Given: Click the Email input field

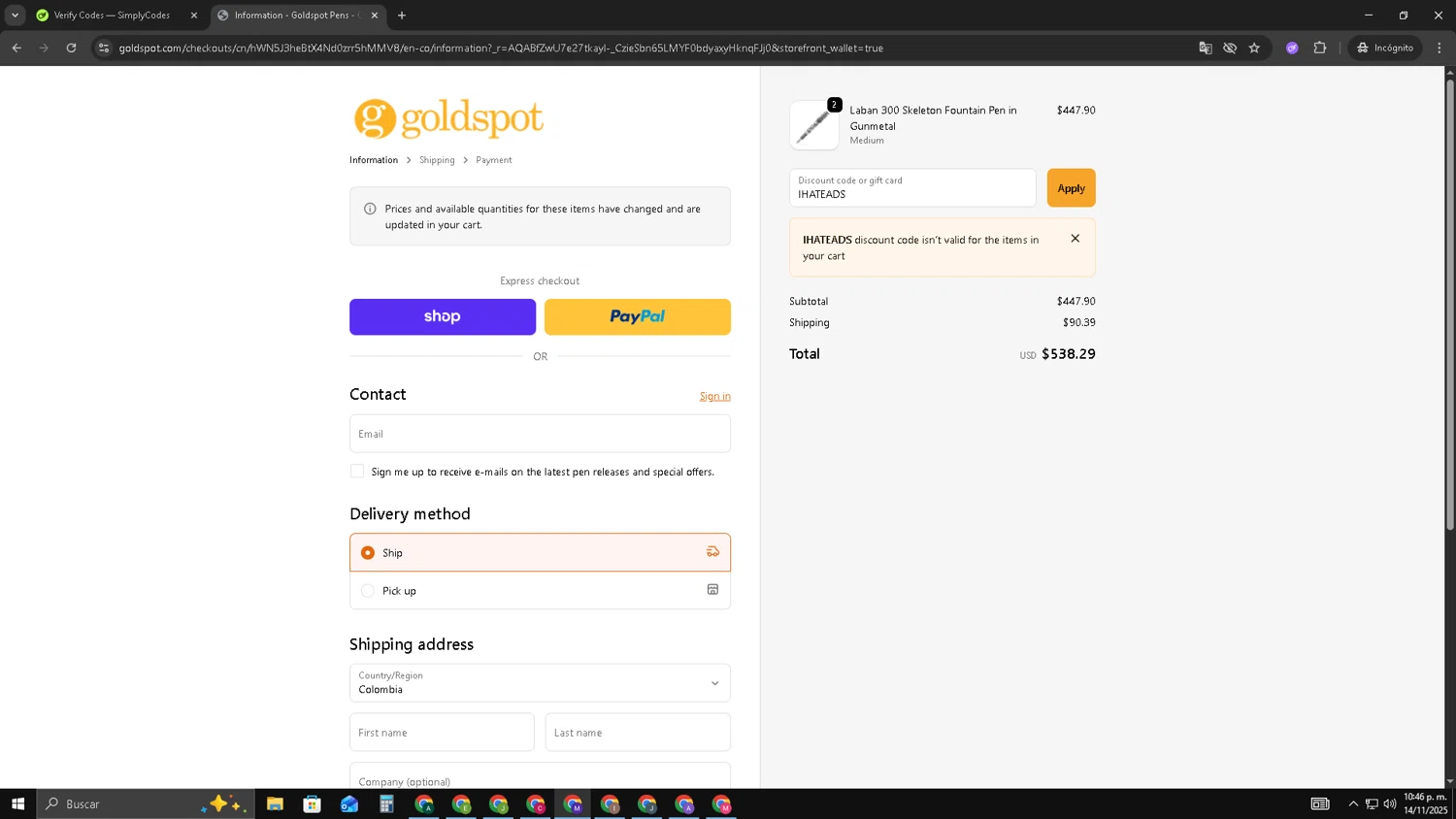Looking at the screenshot, I should point(540,434).
